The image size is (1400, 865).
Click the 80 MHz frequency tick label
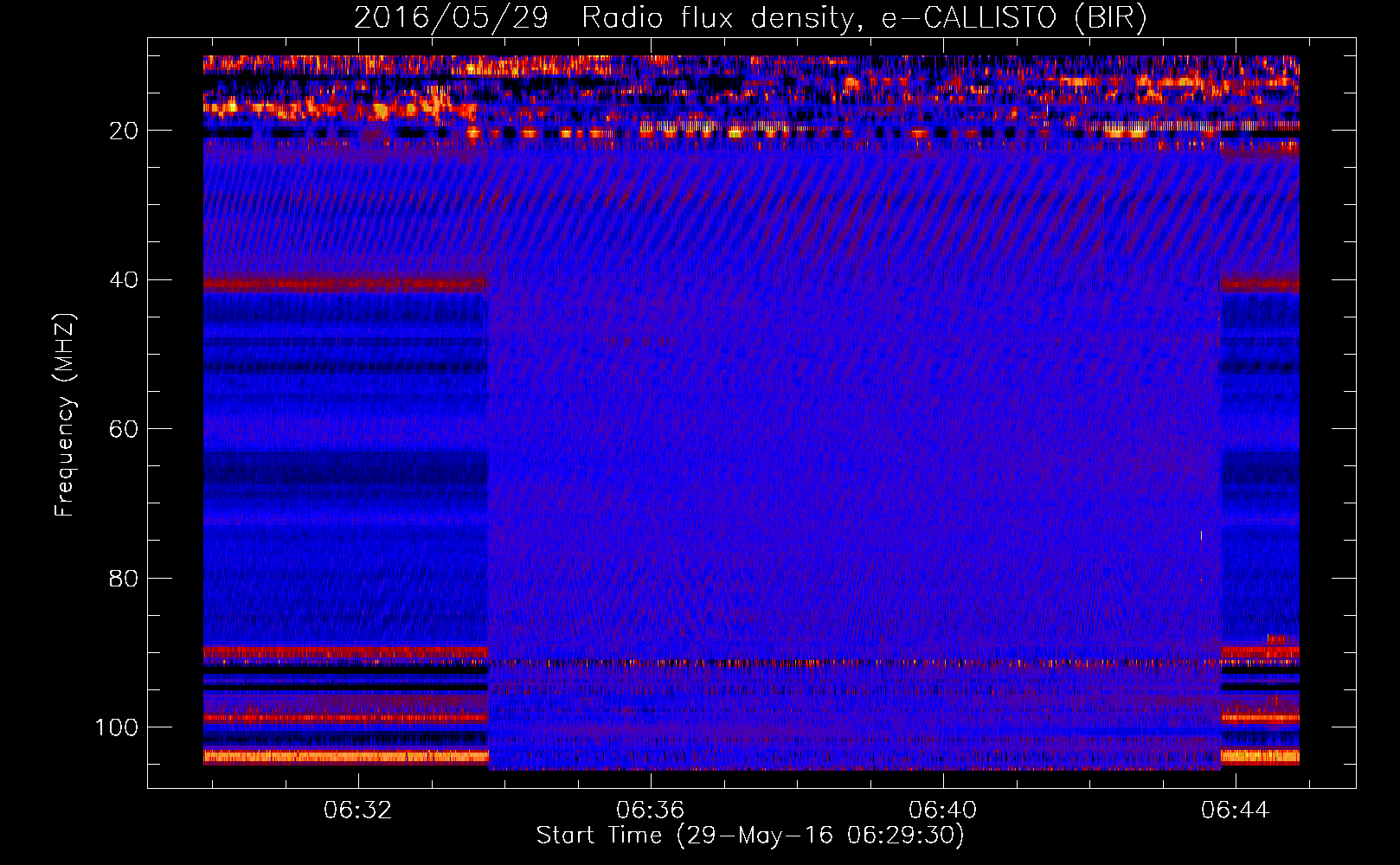point(124,579)
